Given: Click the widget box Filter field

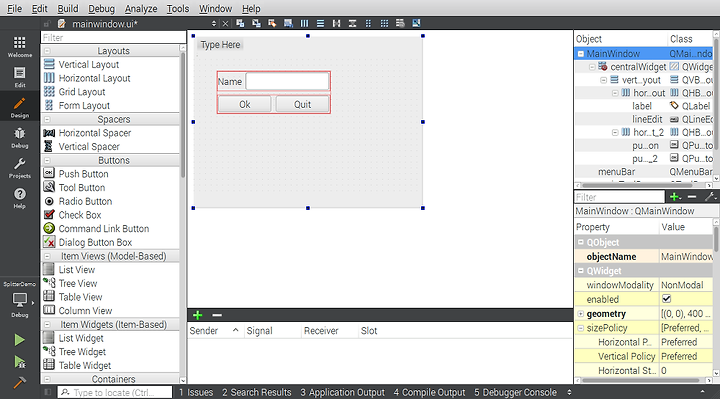Looking at the screenshot, I should [x=113, y=37].
